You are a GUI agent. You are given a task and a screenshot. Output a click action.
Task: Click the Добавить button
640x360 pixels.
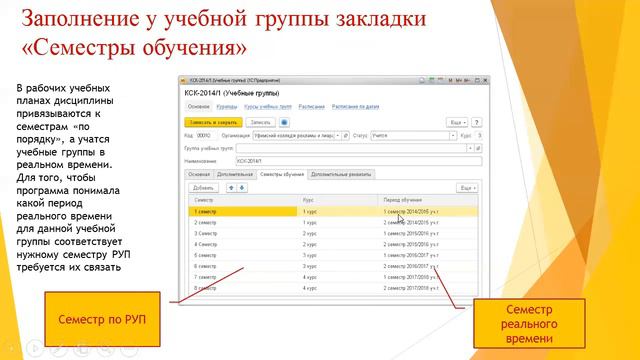click(203, 188)
